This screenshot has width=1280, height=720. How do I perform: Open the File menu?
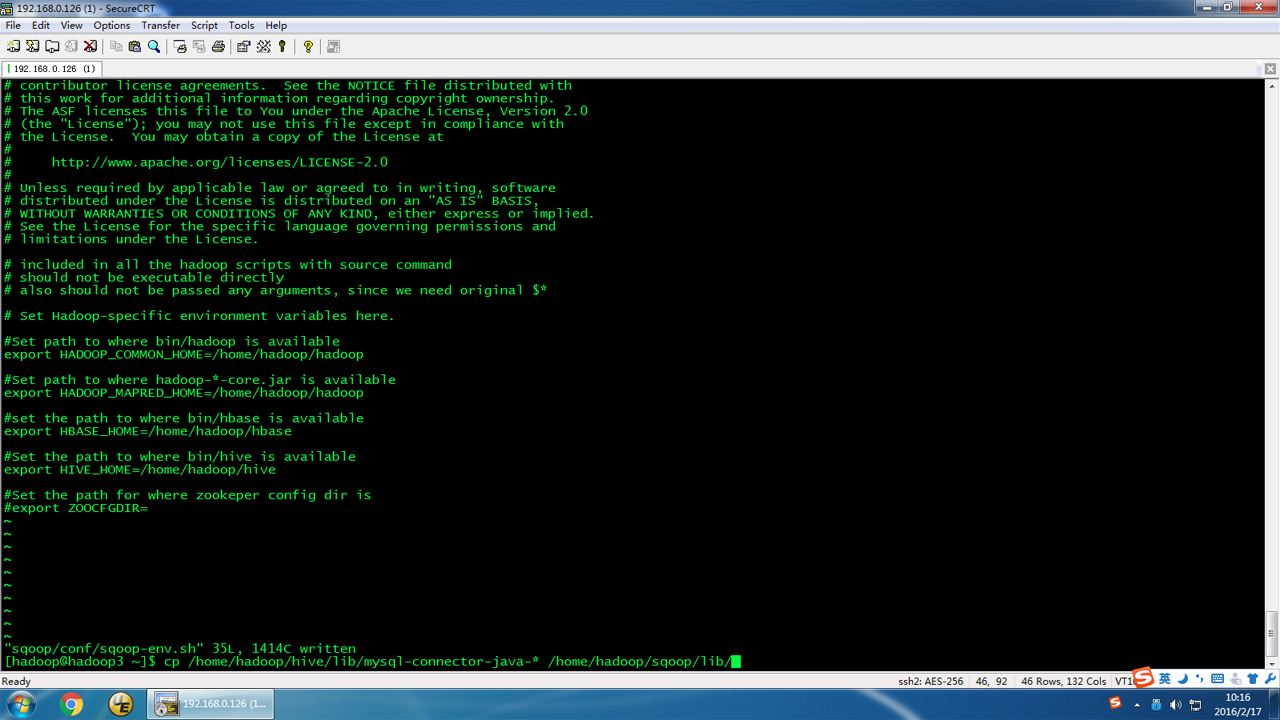pyautogui.click(x=13, y=25)
